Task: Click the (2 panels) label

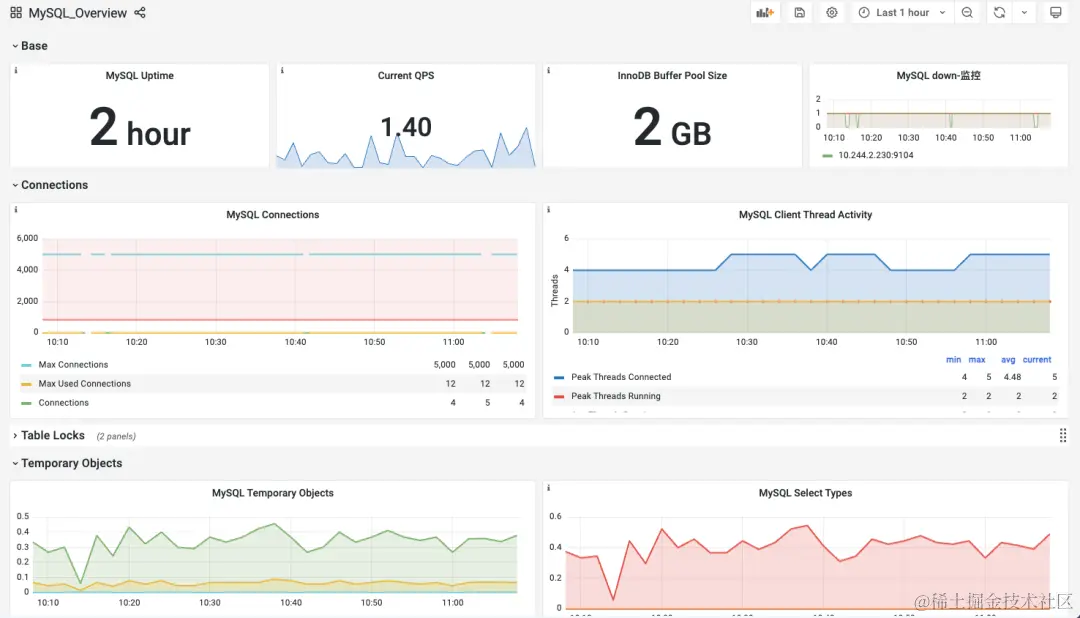Action: [116, 436]
